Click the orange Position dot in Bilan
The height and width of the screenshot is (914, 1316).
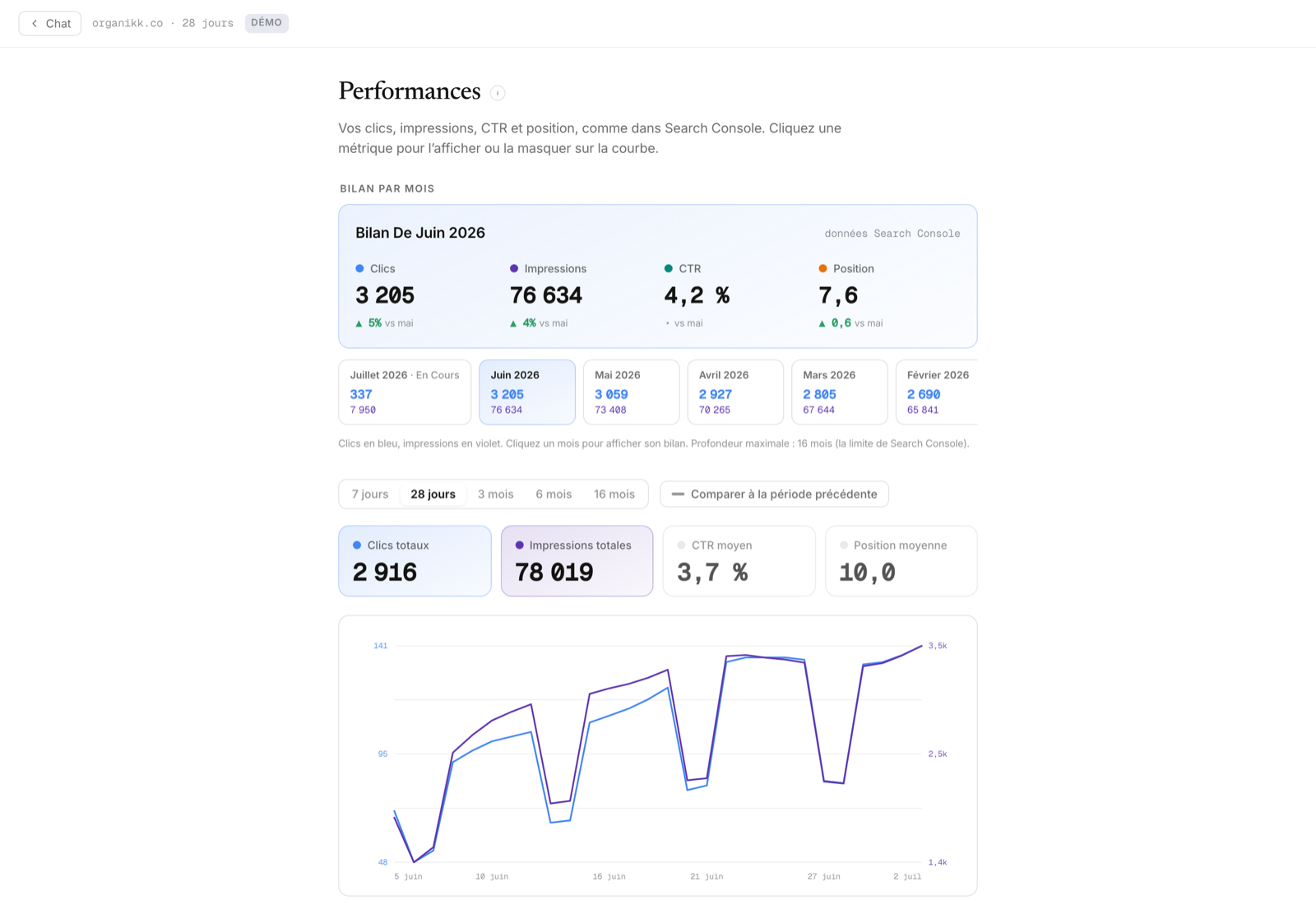pos(822,269)
